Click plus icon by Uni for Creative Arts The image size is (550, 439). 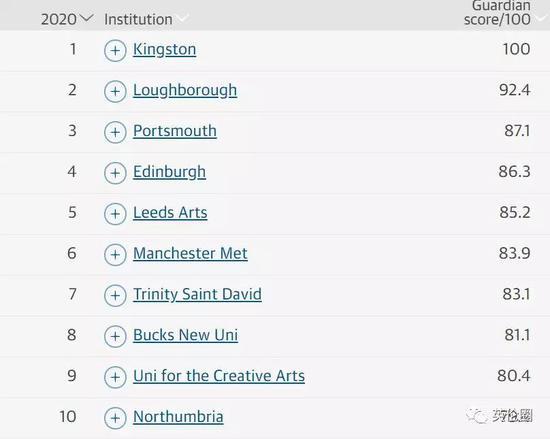tap(115, 377)
